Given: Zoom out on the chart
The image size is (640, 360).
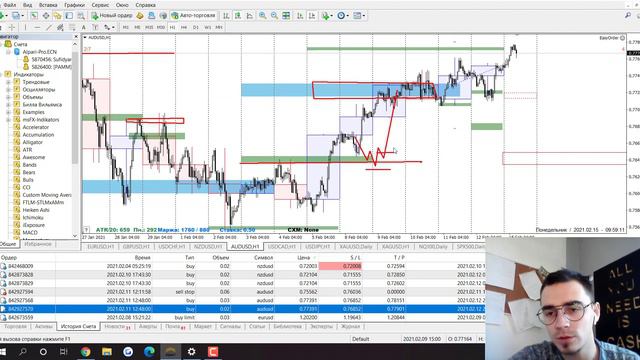Looking at the screenshot, I should point(274,16).
